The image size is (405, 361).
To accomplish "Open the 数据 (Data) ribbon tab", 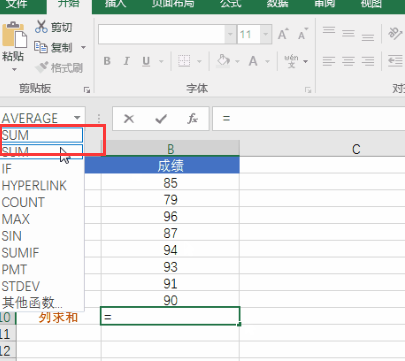I will 277,4.
